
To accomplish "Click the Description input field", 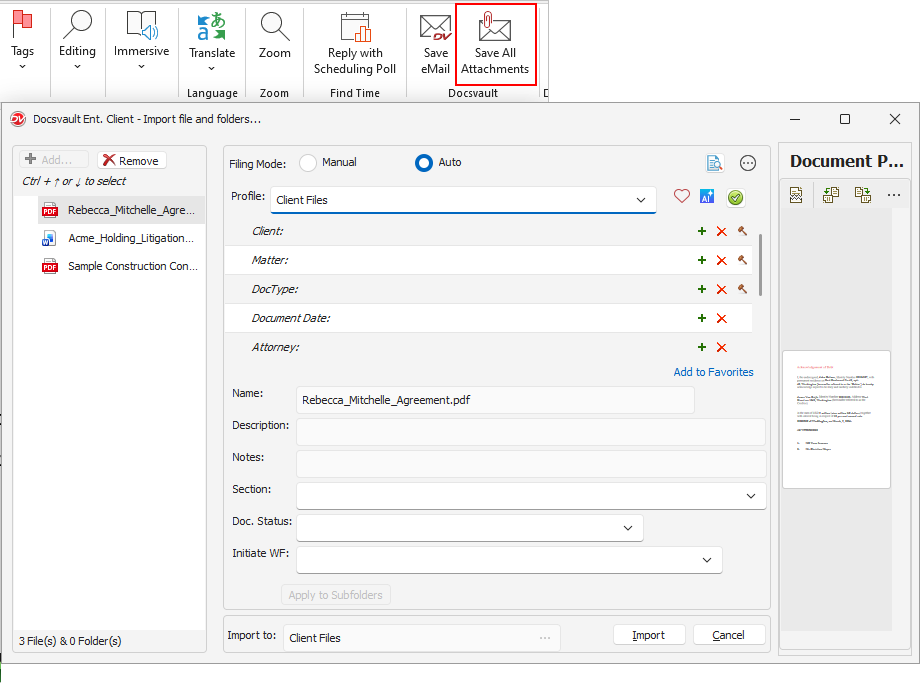I will (x=531, y=432).
